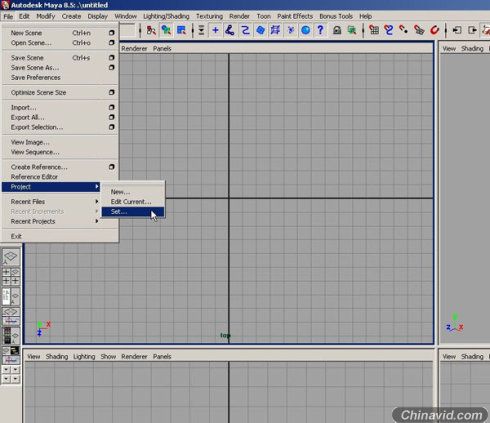The height and width of the screenshot is (423, 490).
Task: Choose New... in Project submenu
Action: coord(133,192)
